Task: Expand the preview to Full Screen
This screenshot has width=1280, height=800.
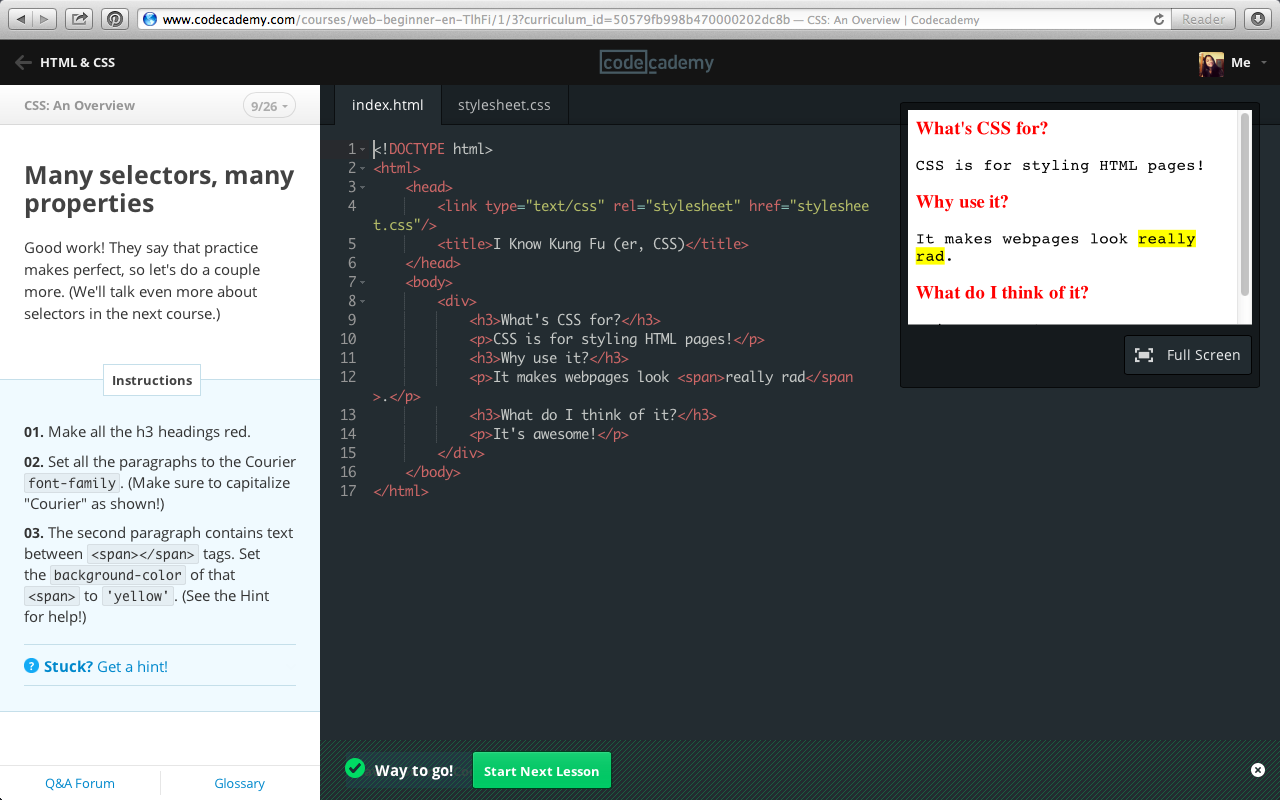Action: pyautogui.click(x=1187, y=354)
